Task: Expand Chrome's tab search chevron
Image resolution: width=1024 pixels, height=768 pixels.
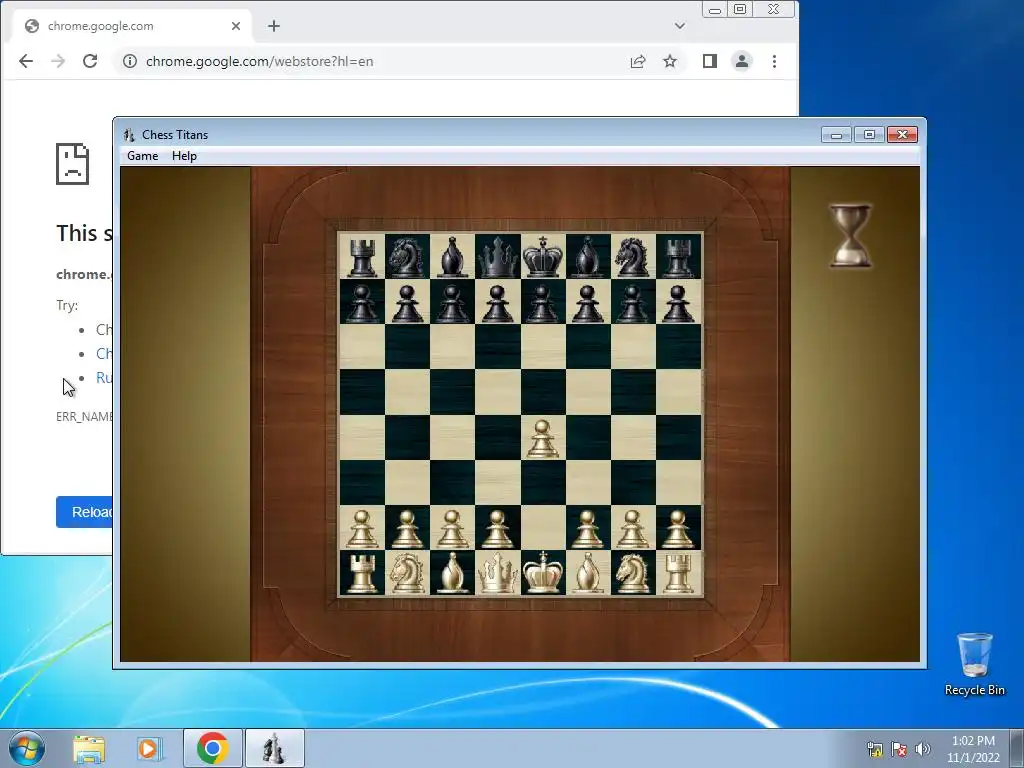Action: point(680,26)
